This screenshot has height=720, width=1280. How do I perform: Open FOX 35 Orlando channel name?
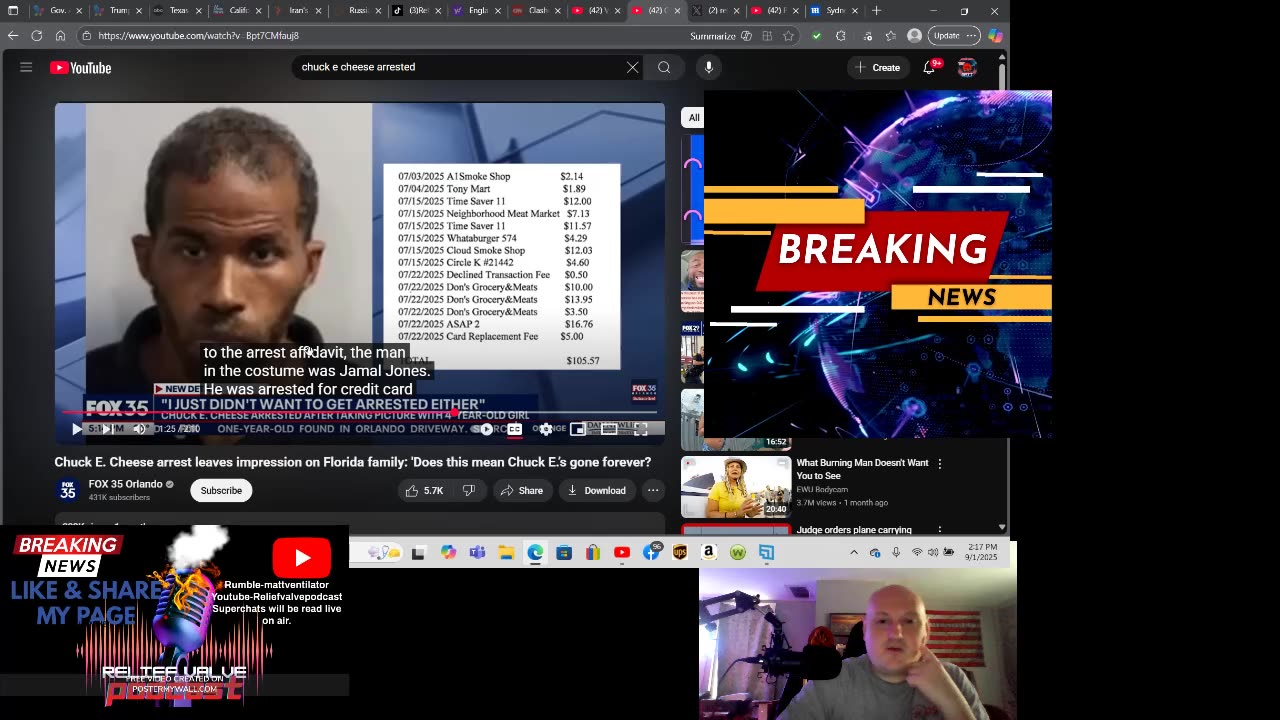point(125,484)
